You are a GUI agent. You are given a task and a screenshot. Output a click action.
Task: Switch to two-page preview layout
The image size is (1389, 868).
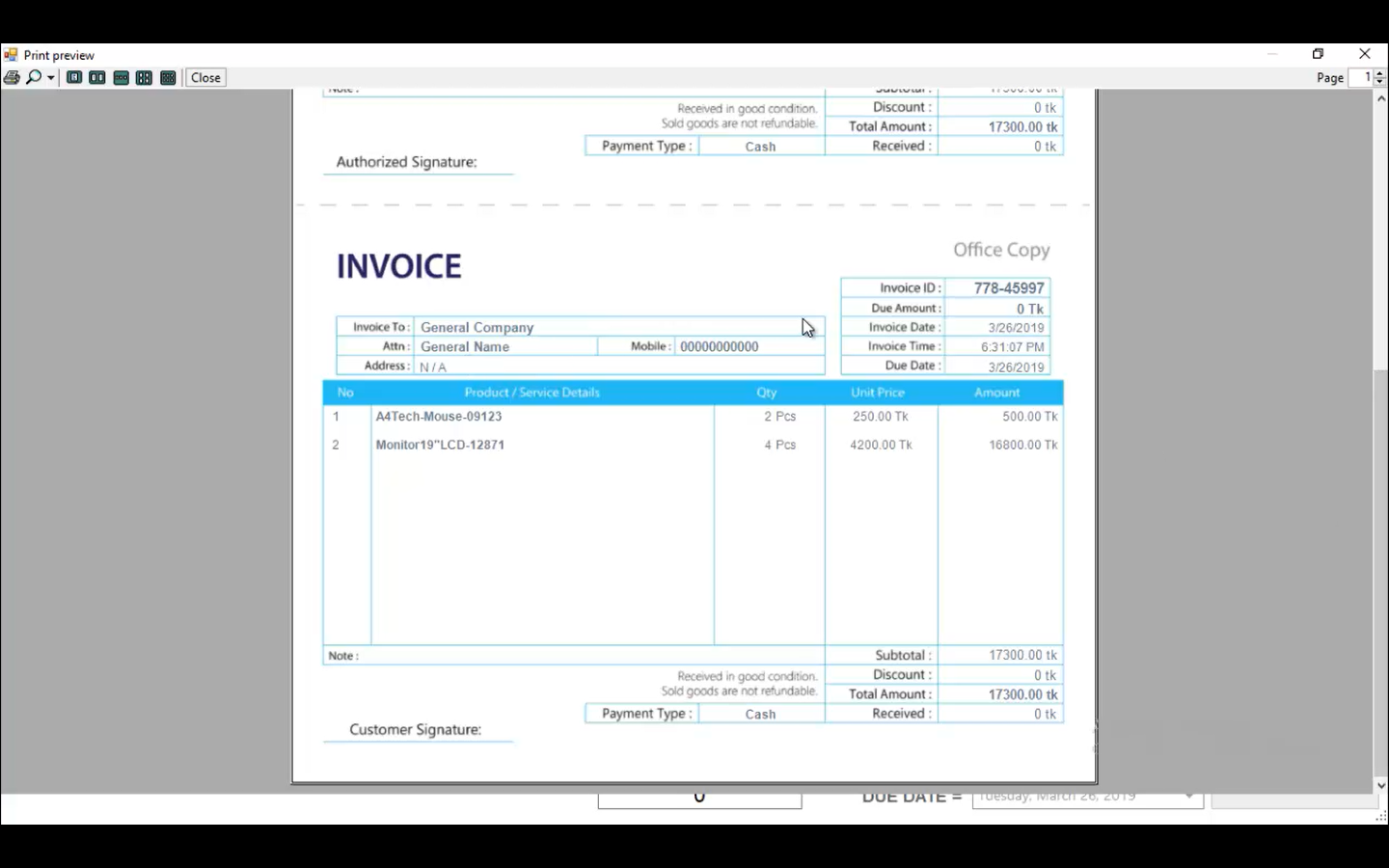[97, 77]
